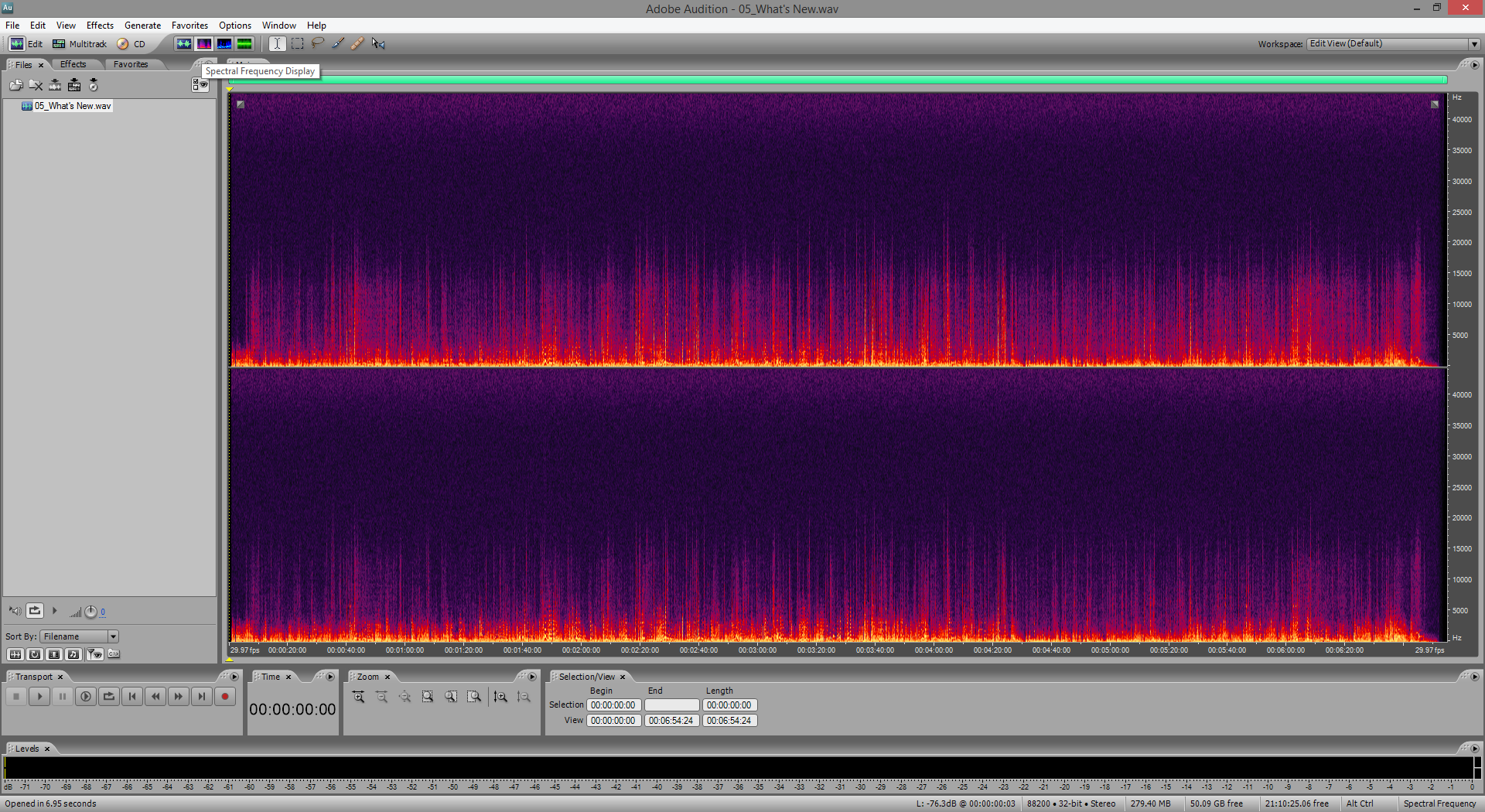This screenshot has height=812, width=1485.
Task: Open the Favorites menu
Action: pos(189,26)
